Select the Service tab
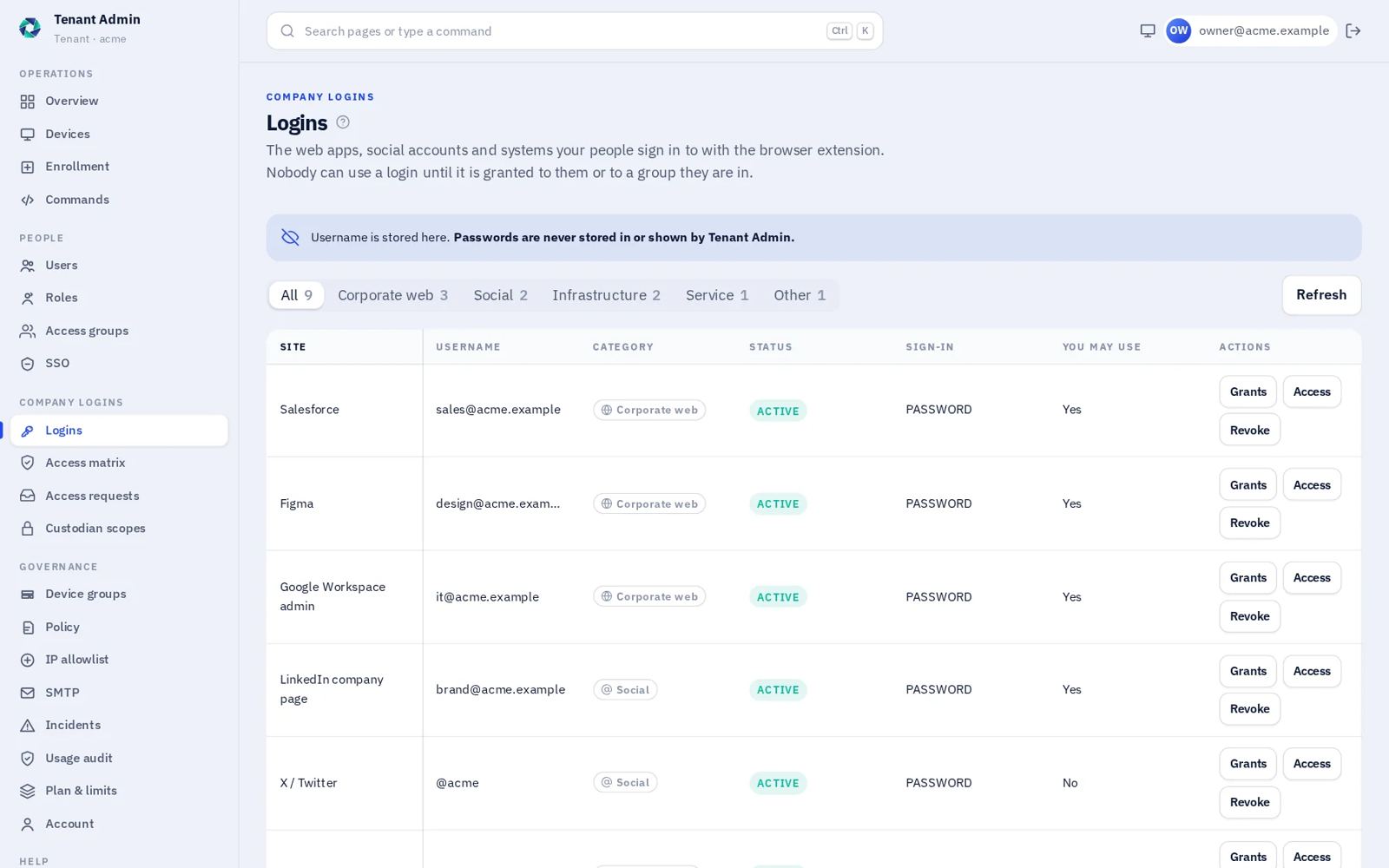Image resolution: width=1389 pixels, height=868 pixels. [717, 295]
